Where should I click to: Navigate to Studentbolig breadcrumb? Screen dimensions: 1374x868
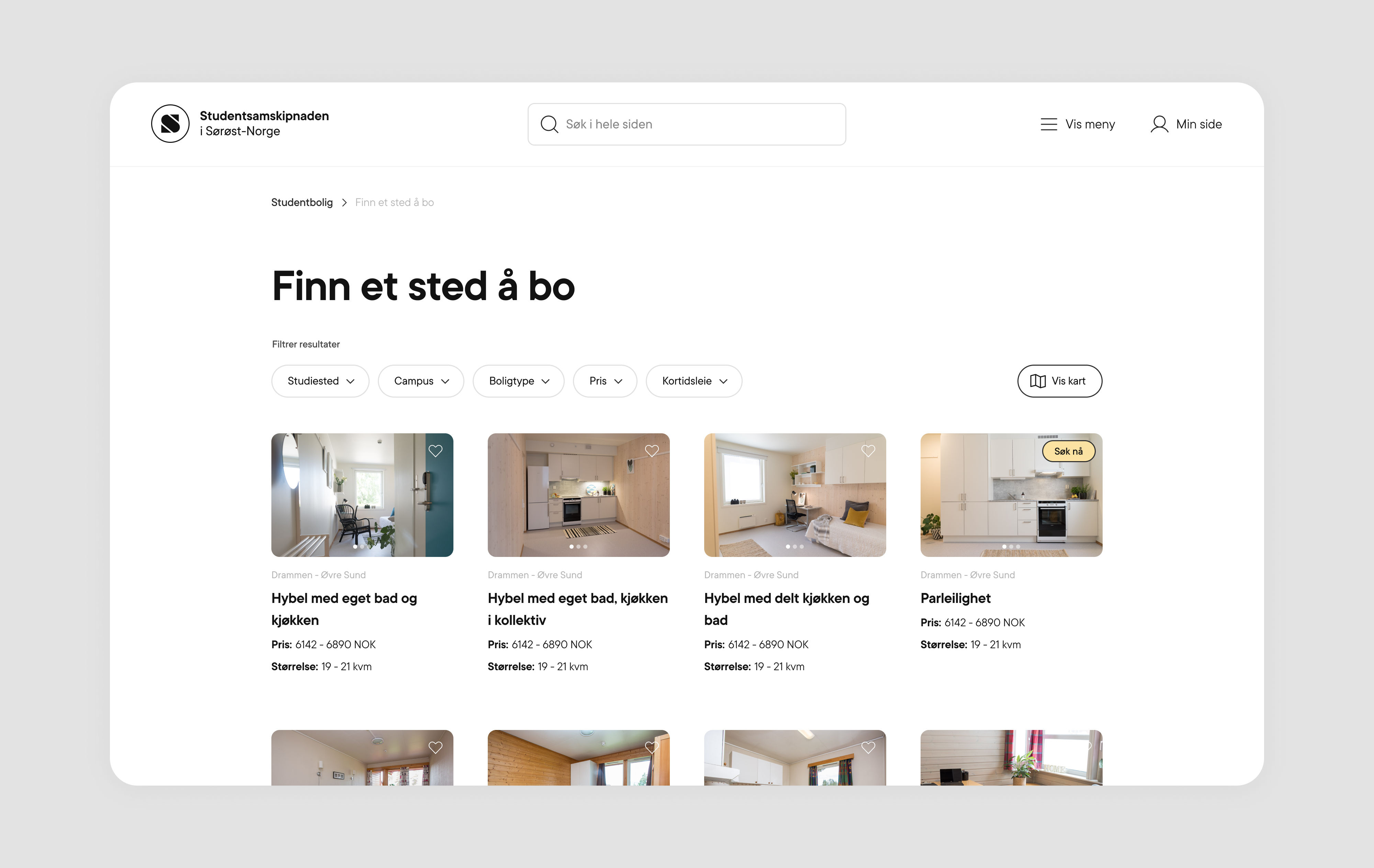tap(302, 203)
